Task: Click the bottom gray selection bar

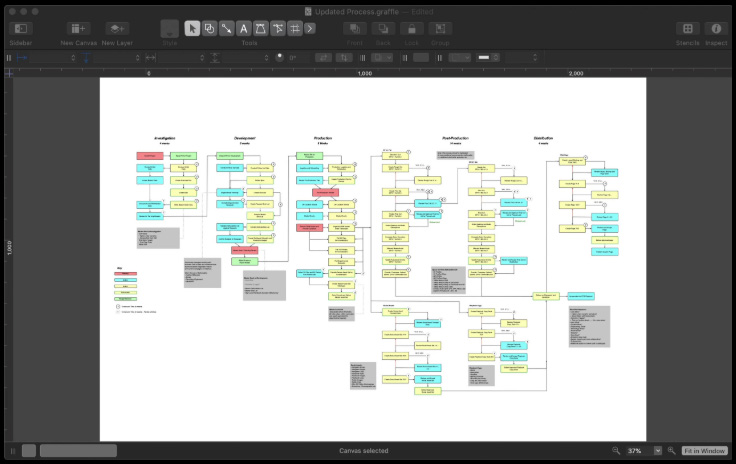Action: [78, 451]
